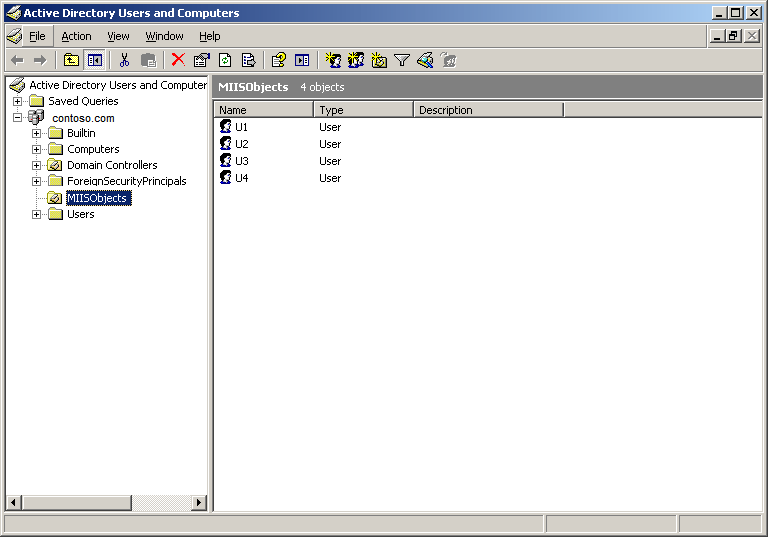Screen dimensions: 768x537
Task: Open the Help menu
Action: pos(210,36)
